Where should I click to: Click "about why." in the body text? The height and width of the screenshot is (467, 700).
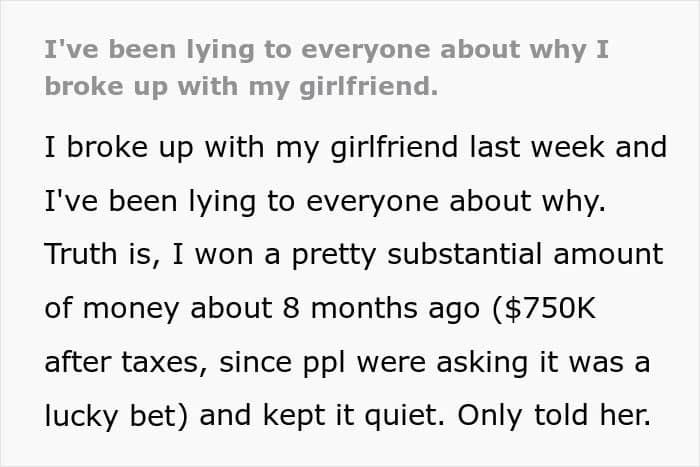[562, 201]
